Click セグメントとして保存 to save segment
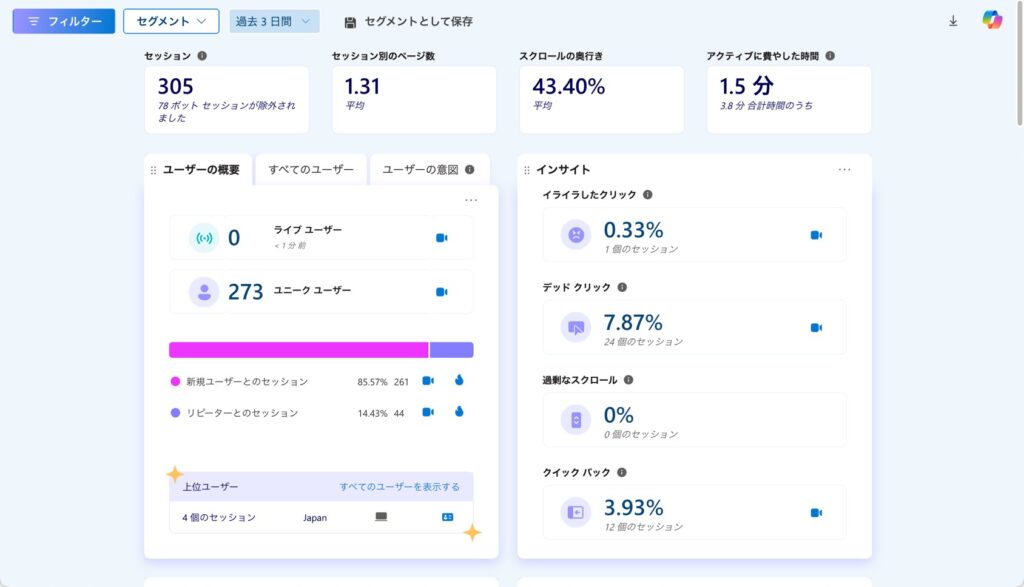The image size is (1024, 587). (x=408, y=21)
